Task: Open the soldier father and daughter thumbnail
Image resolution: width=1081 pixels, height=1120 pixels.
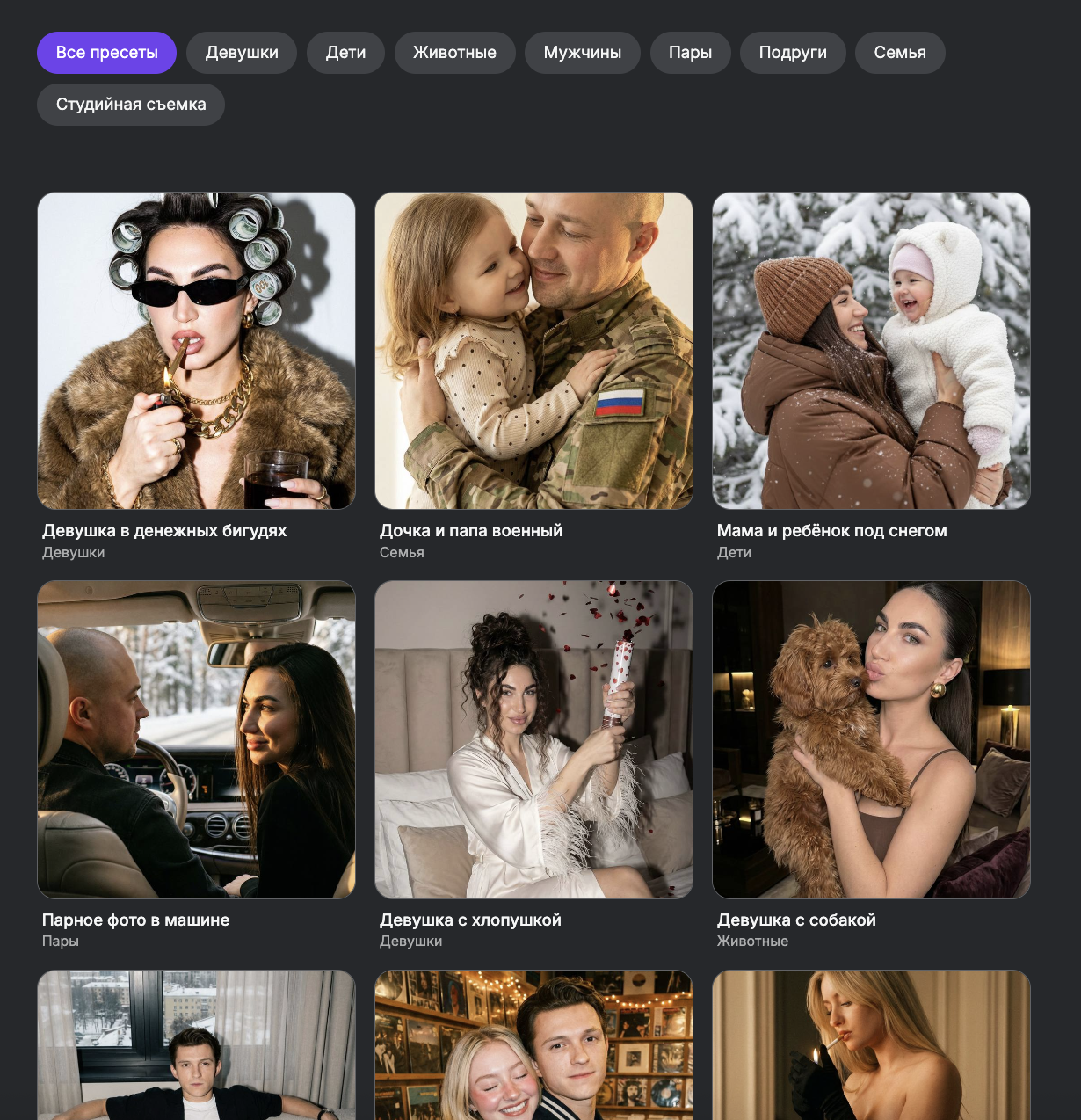Action: pyautogui.click(x=533, y=351)
